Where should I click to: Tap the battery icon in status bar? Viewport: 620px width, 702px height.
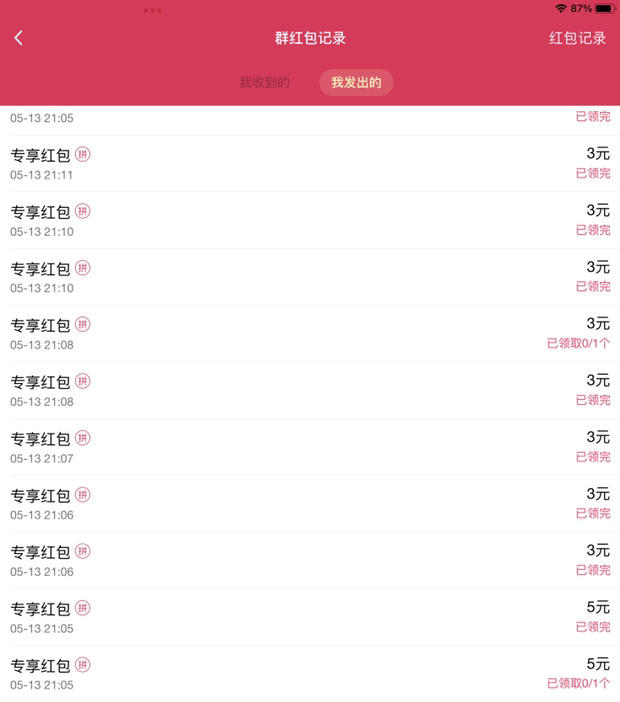pos(604,9)
